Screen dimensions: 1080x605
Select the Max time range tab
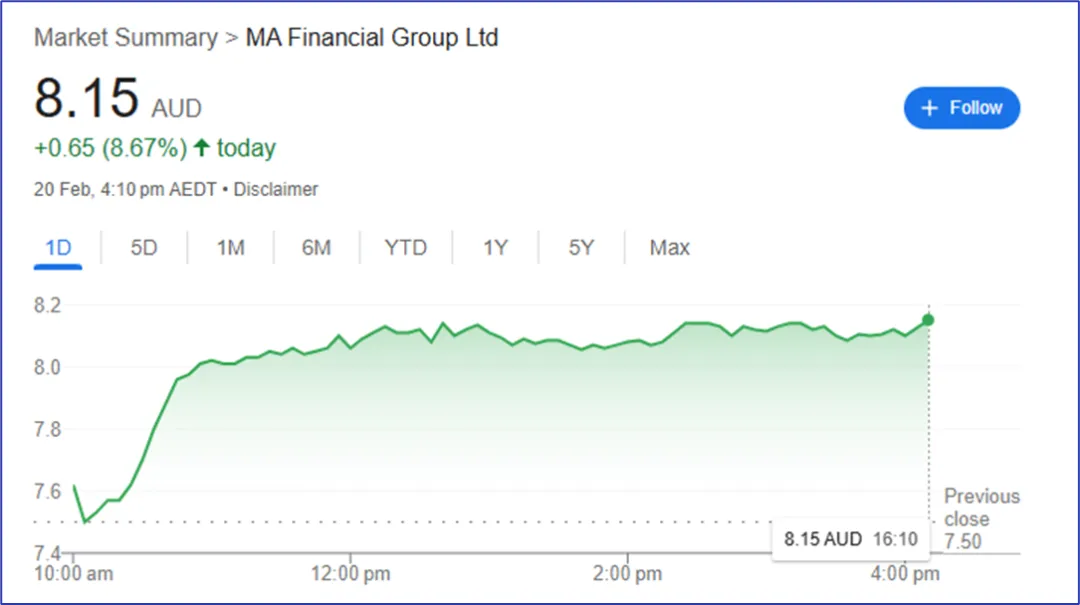coord(669,248)
